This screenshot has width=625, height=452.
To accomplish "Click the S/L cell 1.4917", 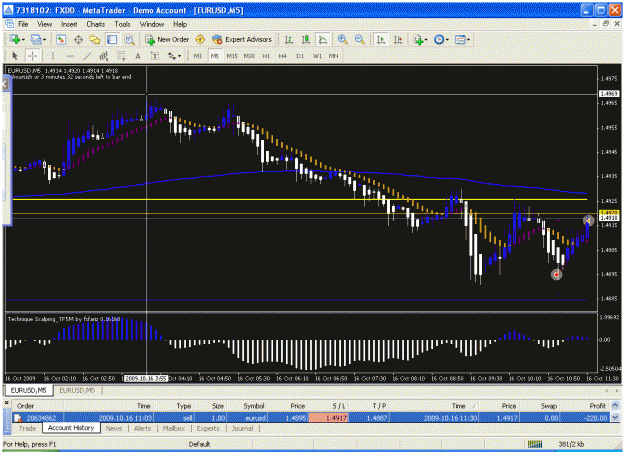I will pos(328,418).
